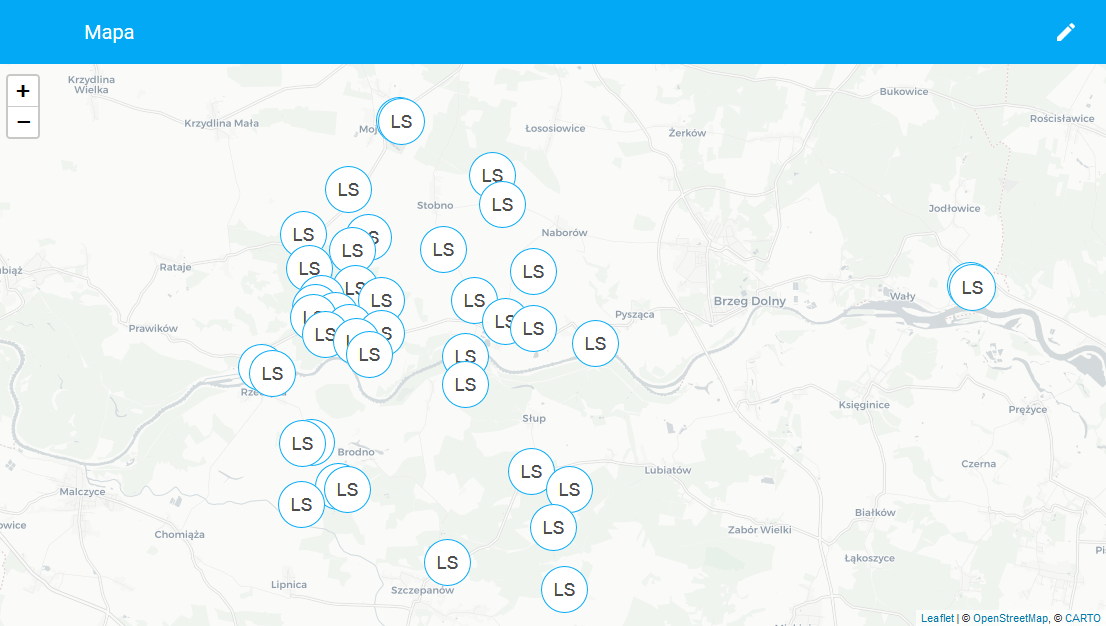Select the LS marker beside Wały
Image resolution: width=1106 pixels, height=626 pixels.
972,288
